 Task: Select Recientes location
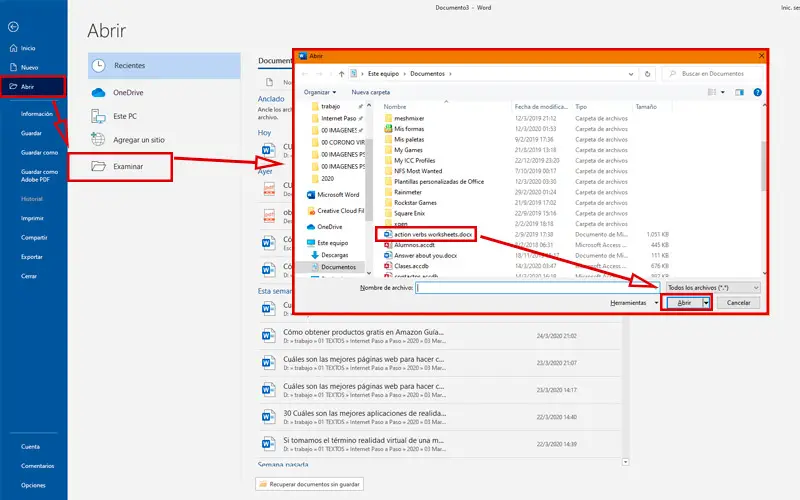[164, 65]
